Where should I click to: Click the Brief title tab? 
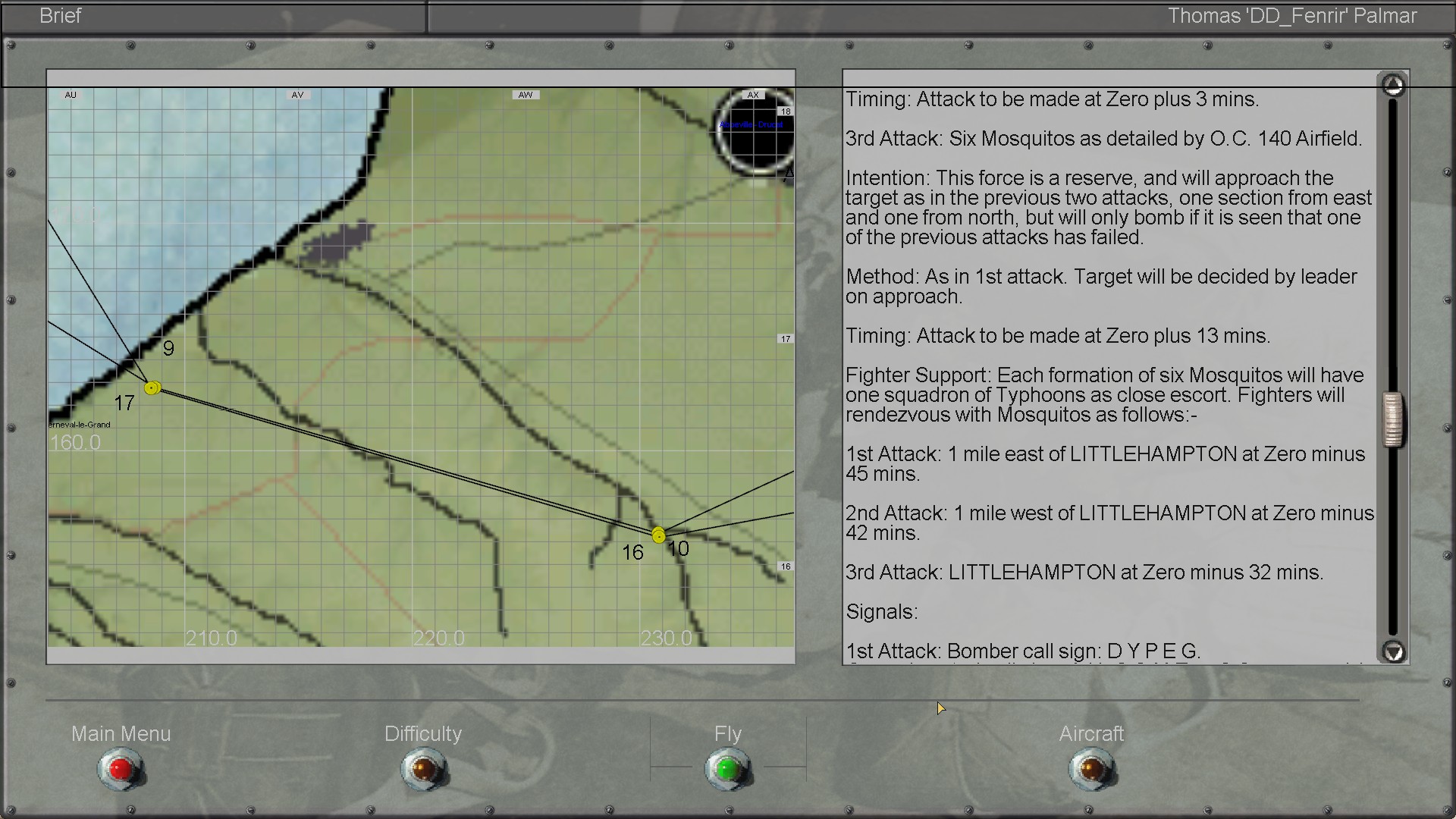(60, 16)
